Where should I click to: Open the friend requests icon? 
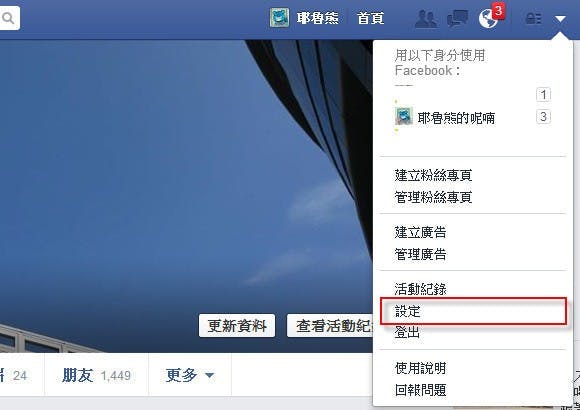426,18
